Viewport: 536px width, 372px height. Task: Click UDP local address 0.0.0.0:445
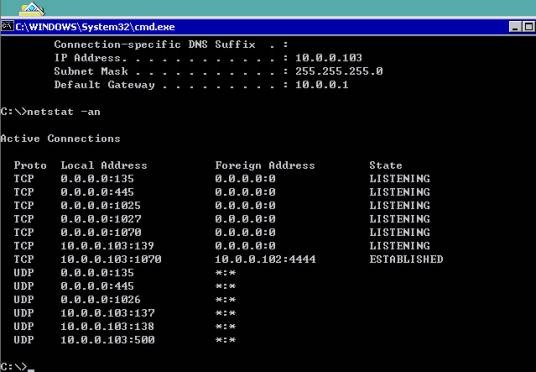pyautogui.click(x=97, y=286)
